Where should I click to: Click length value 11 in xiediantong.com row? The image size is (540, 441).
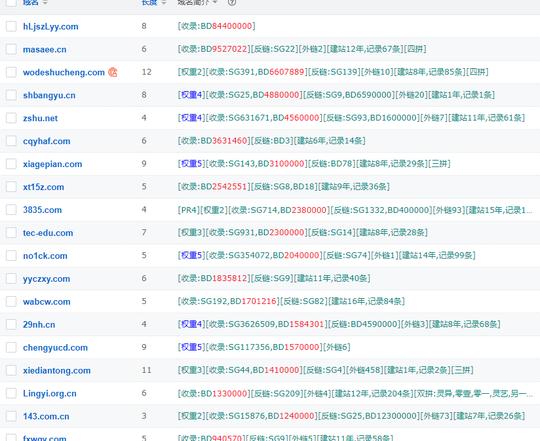click(146, 370)
